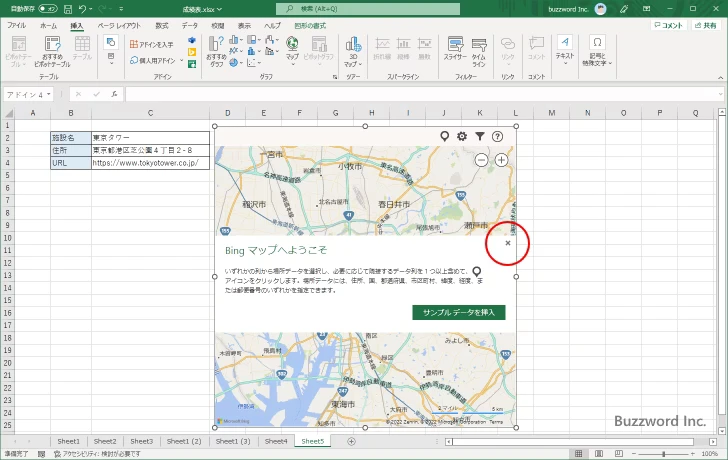Click the Insert Function fx icon
This screenshot has height=460, width=728.
(114, 94)
